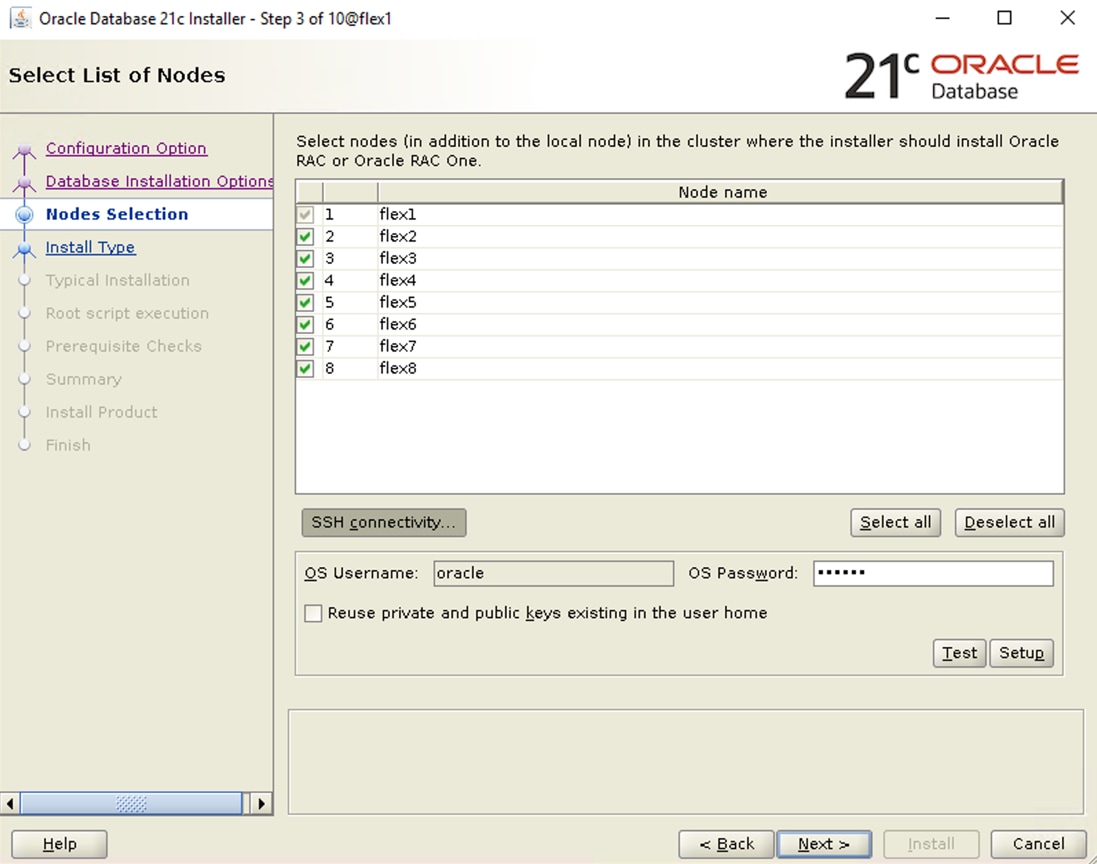Viewport: 1097px width, 864px height.
Task: Test SSH connectivity with Test button
Action: pyautogui.click(x=959, y=653)
